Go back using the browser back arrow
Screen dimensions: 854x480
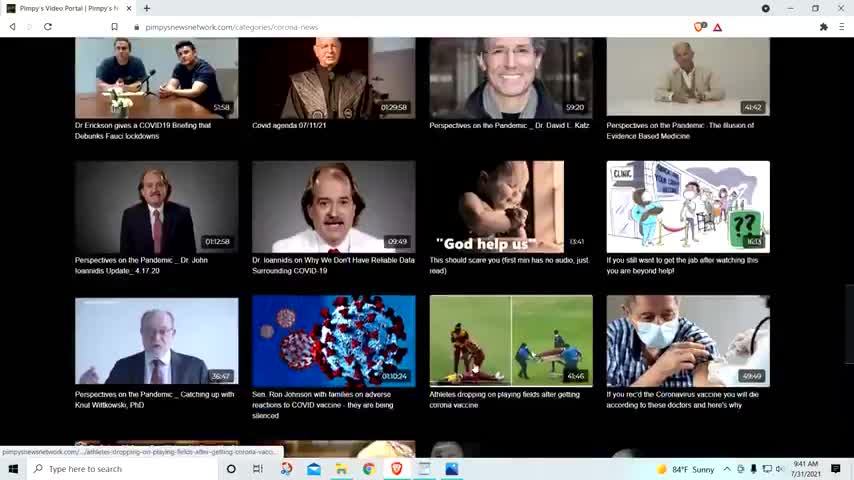coord(12,27)
